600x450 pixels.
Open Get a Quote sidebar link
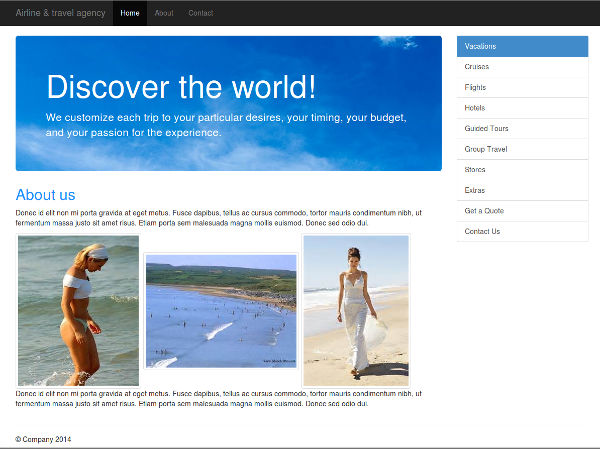522,211
